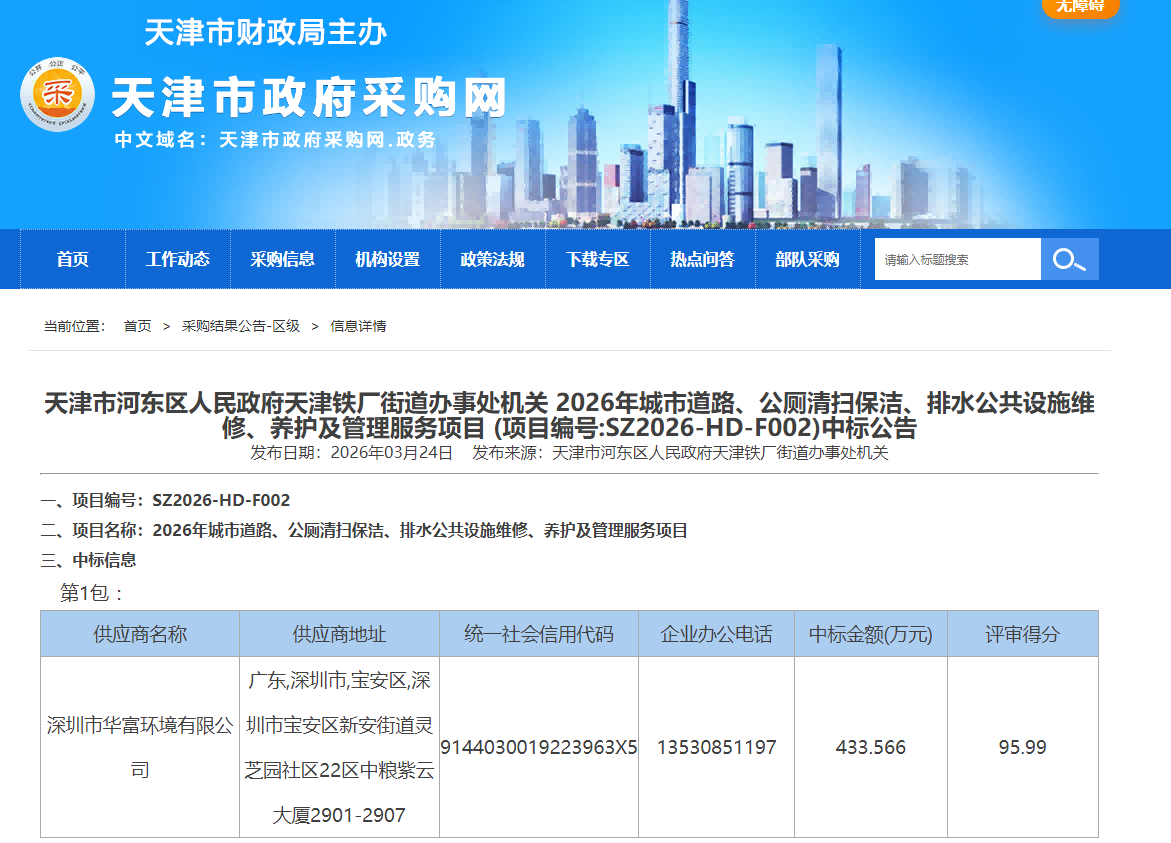Open the 无障碍 accessibility mode button
The height and width of the screenshot is (843, 1171).
tap(1080, 7)
